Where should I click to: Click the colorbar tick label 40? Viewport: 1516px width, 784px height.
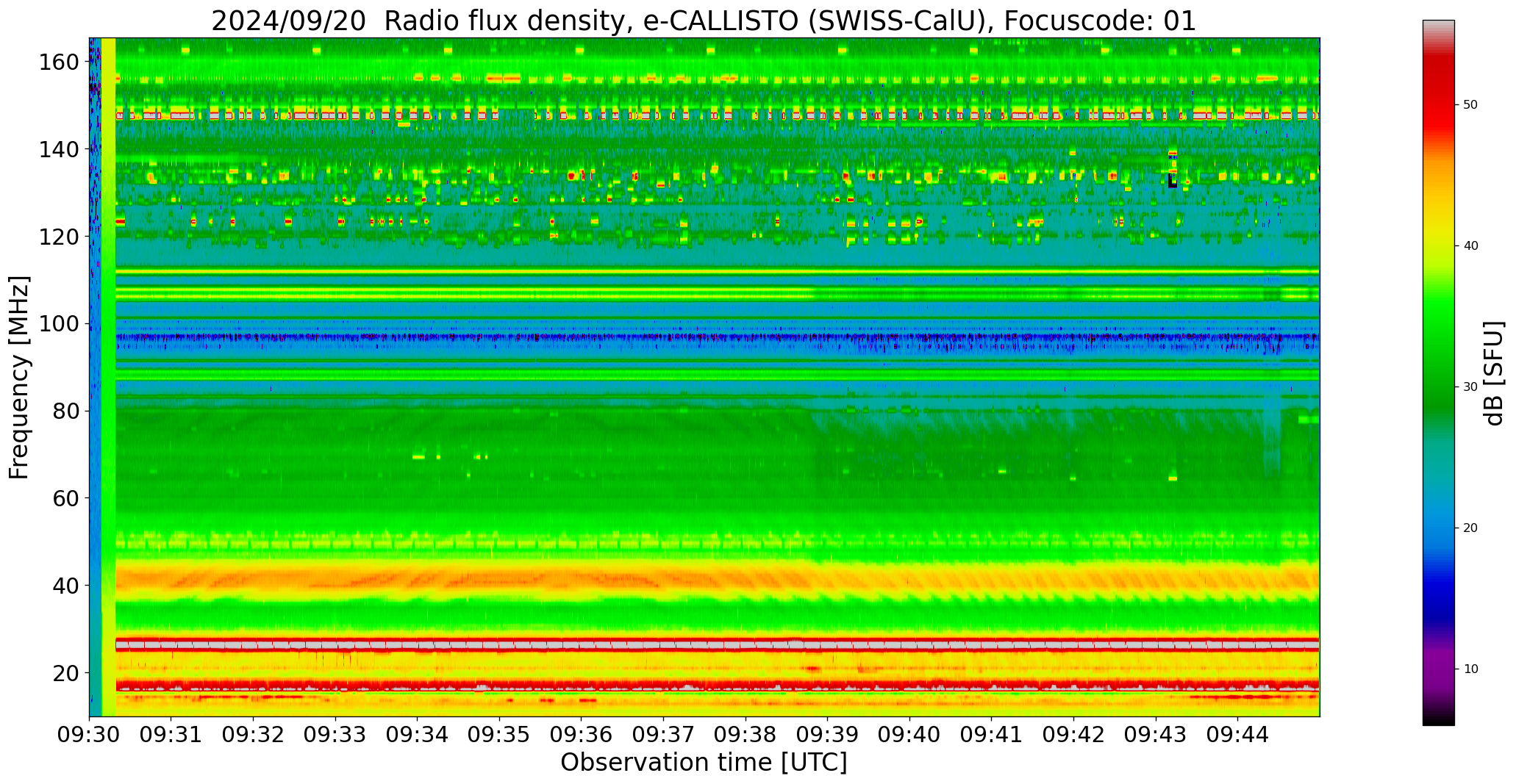coord(1470,246)
